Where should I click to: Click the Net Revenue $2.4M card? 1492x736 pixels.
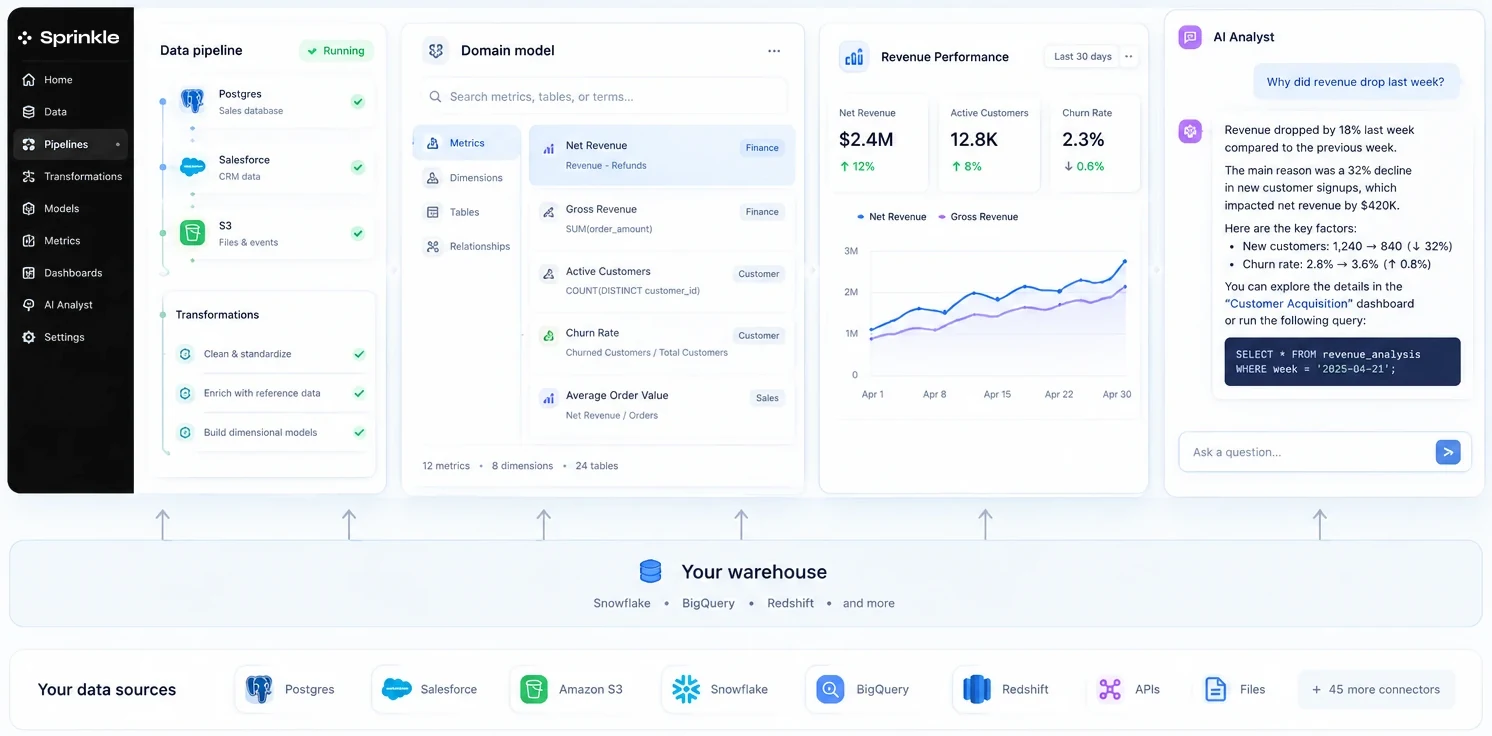(x=878, y=143)
